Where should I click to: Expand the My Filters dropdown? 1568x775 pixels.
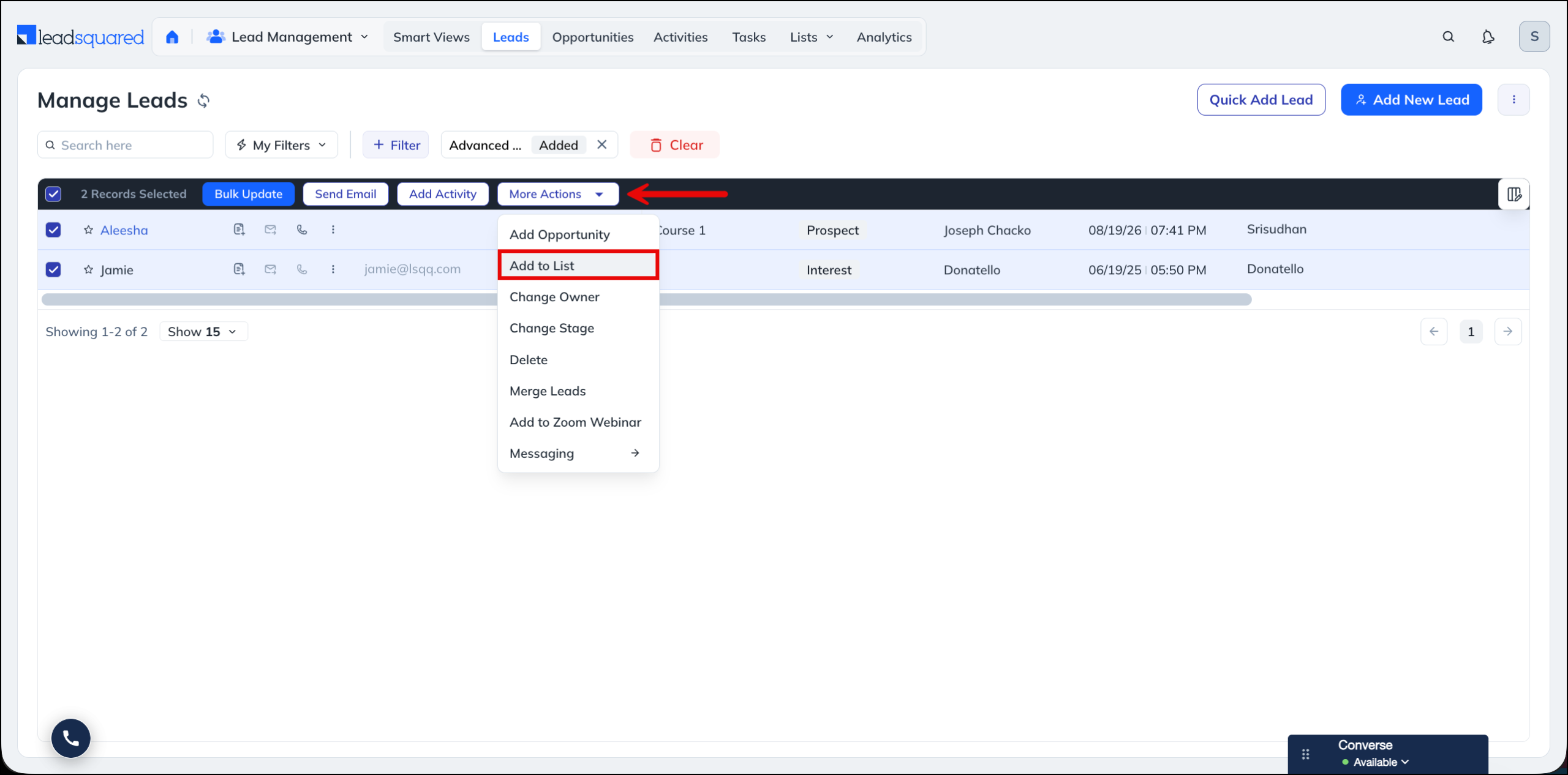(281, 145)
